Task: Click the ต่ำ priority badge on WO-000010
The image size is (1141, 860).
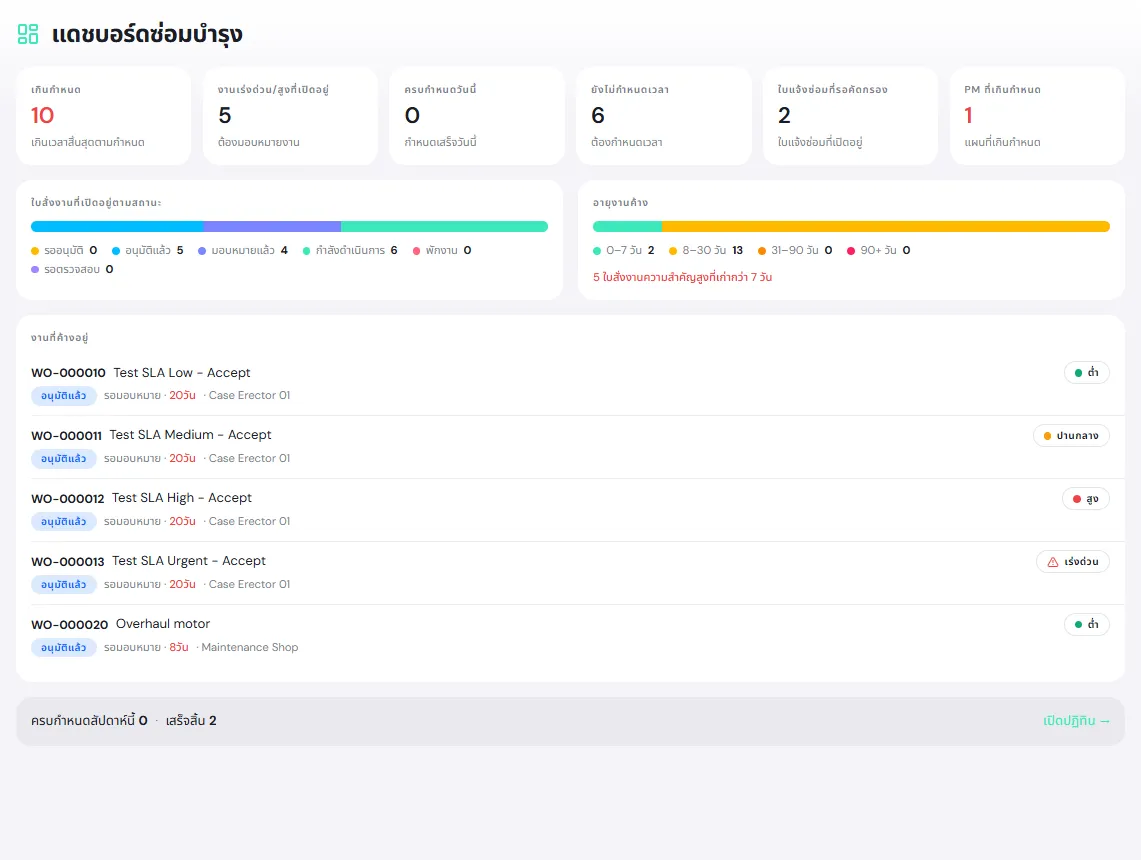Action: pyautogui.click(x=1086, y=373)
